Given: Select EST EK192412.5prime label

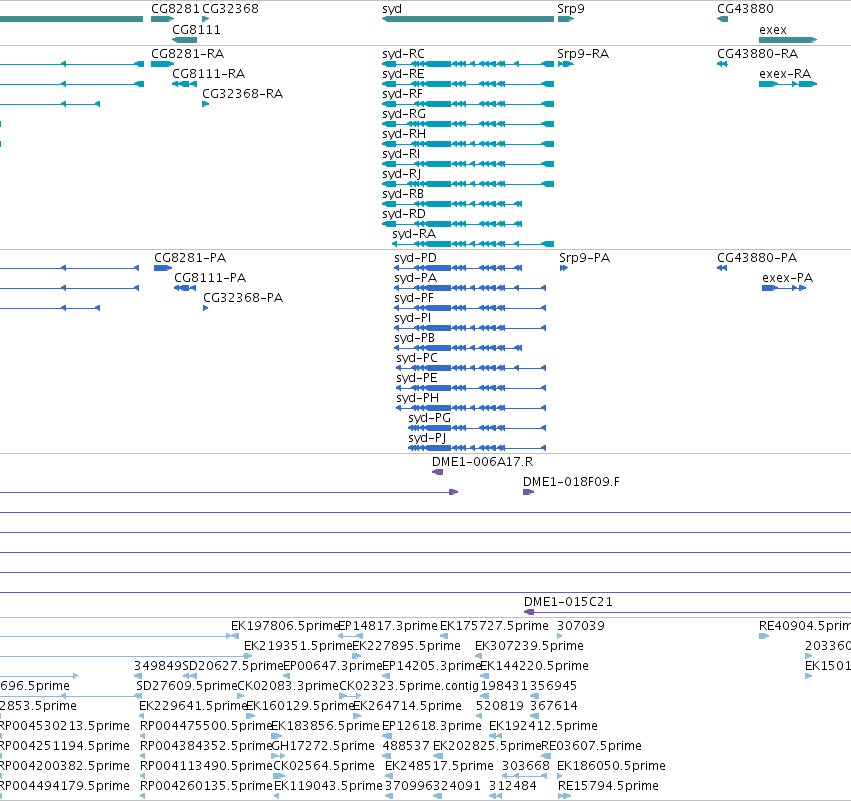Looking at the screenshot, I should [543, 726].
